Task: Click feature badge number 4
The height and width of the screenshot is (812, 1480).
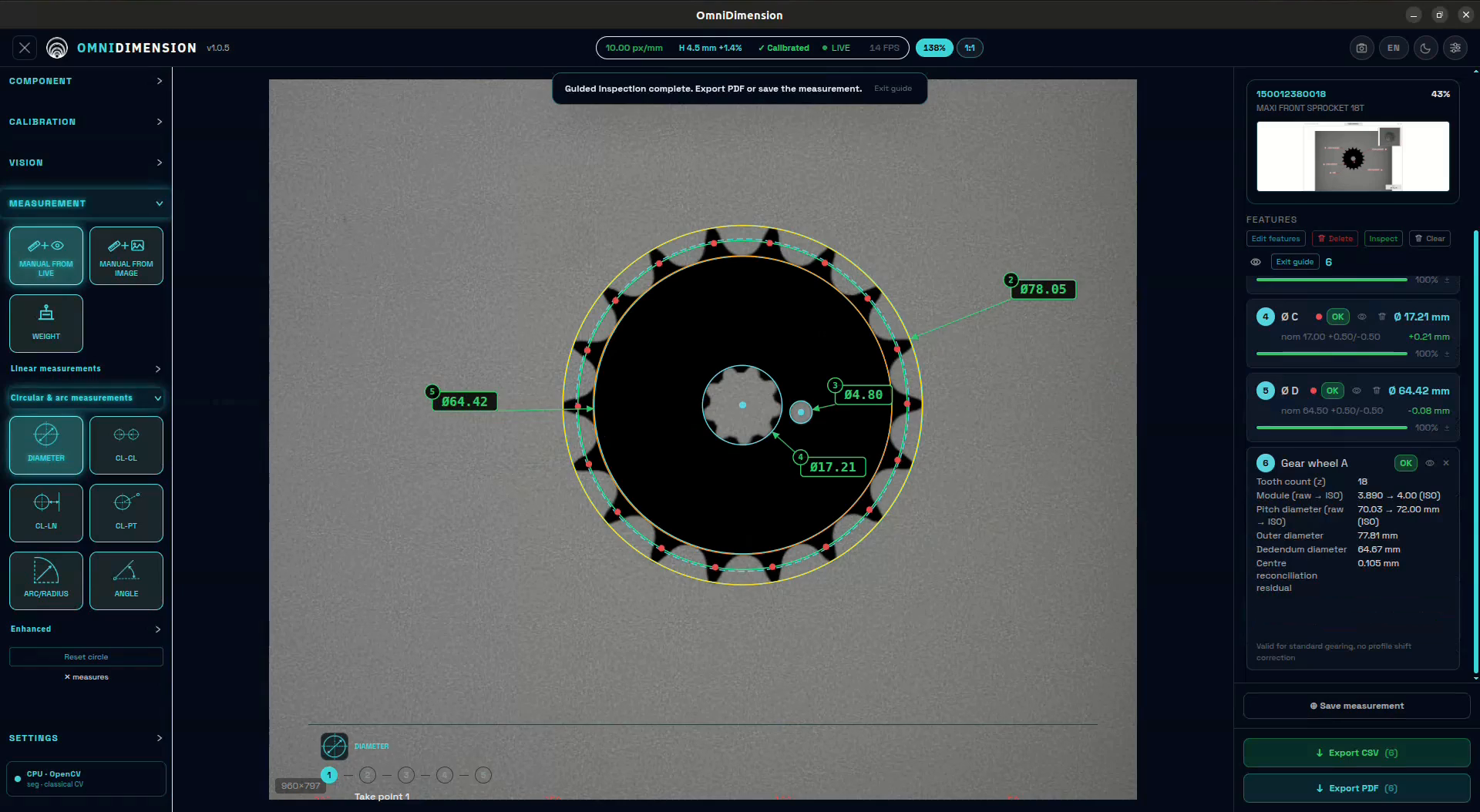Action: coord(1266,317)
